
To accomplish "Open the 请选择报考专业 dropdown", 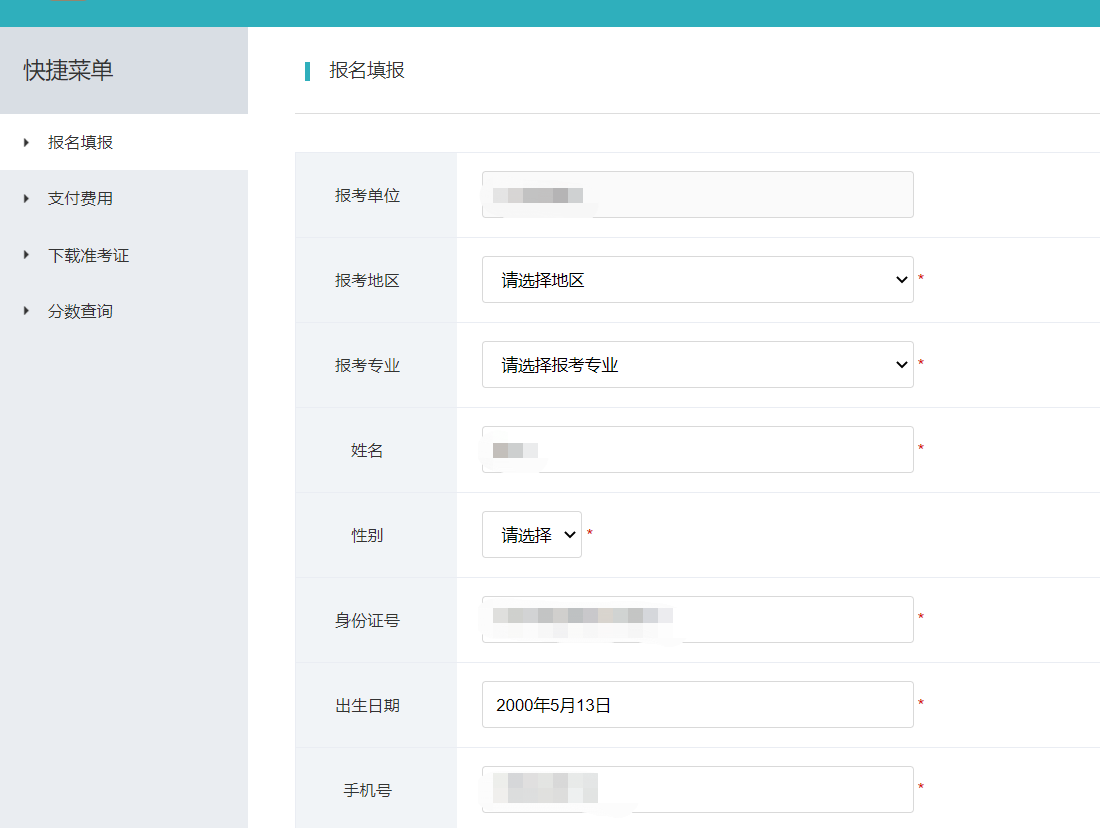I will tap(697, 365).
